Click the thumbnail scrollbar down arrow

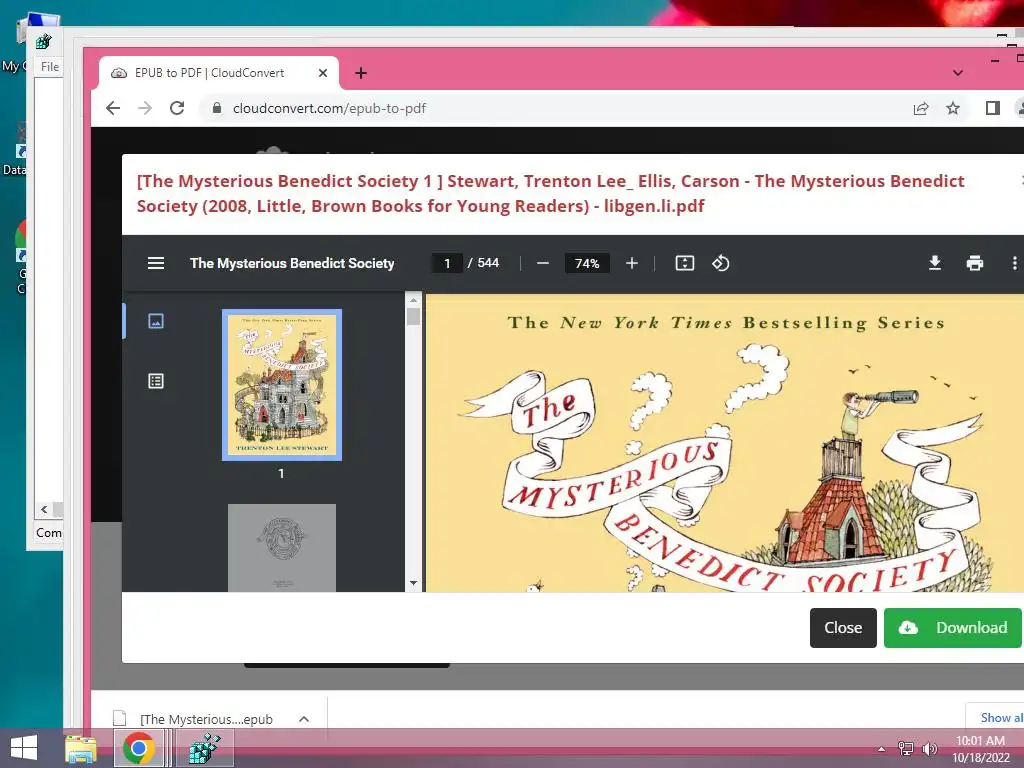pos(413,583)
